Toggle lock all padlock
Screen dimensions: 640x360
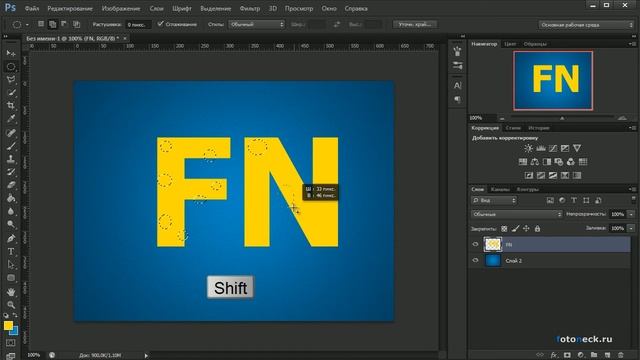[537, 229]
